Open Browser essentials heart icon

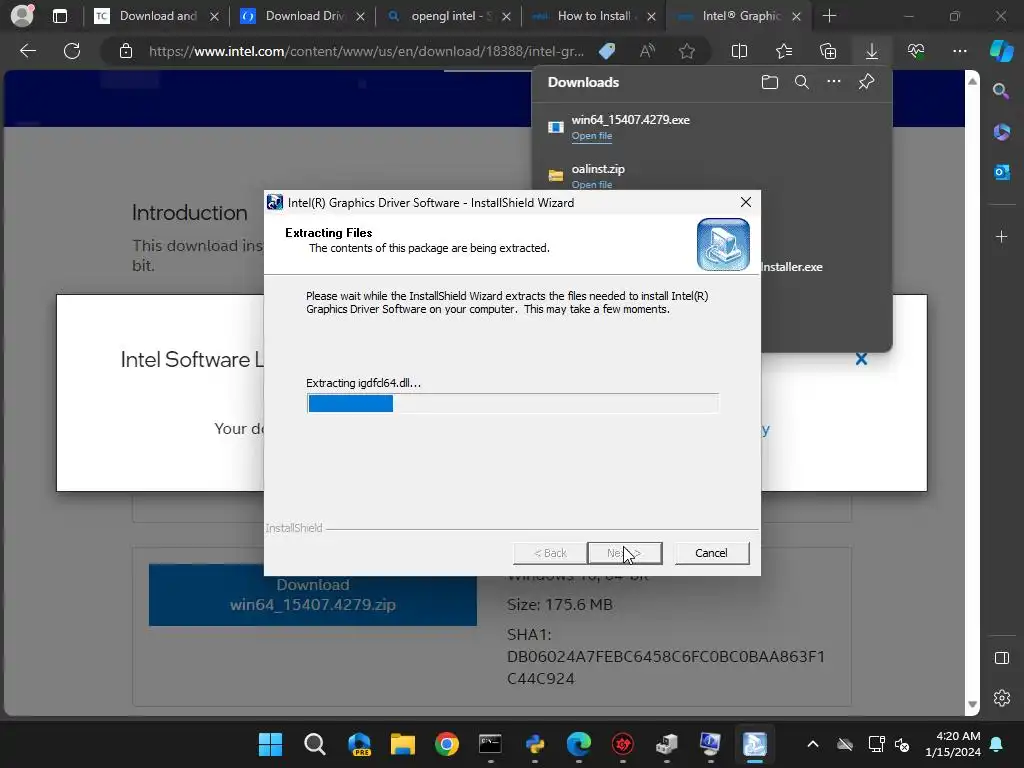point(916,51)
